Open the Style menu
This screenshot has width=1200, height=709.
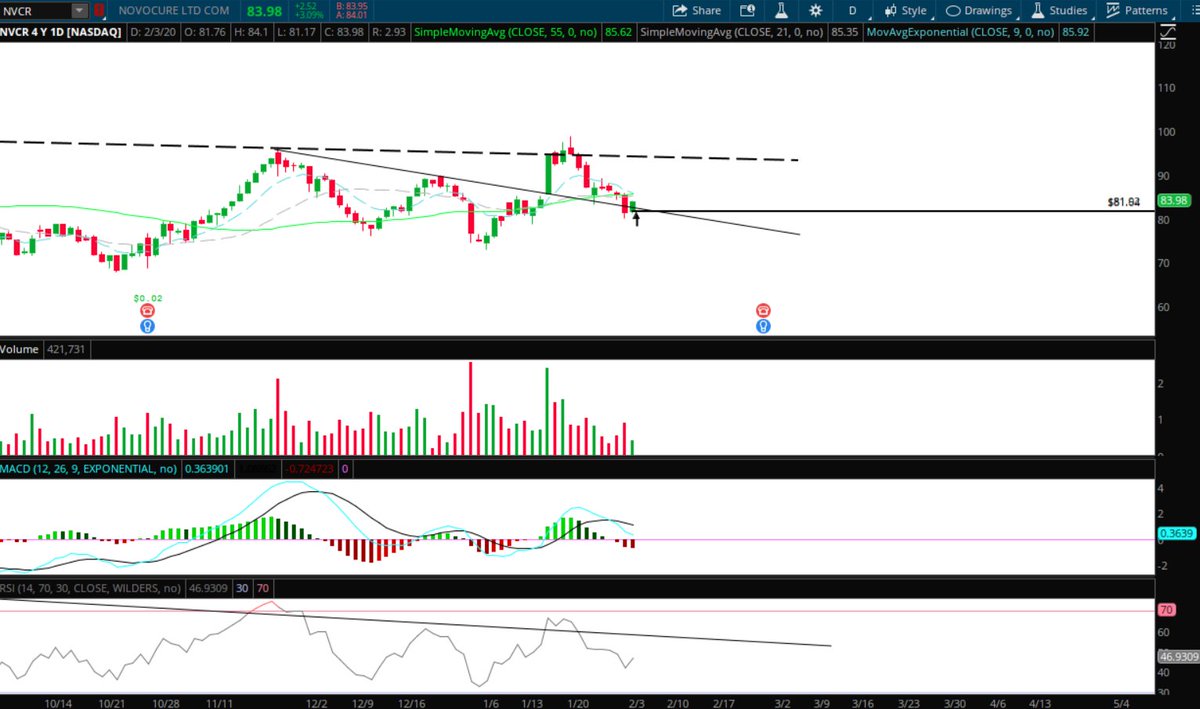point(906,10)
